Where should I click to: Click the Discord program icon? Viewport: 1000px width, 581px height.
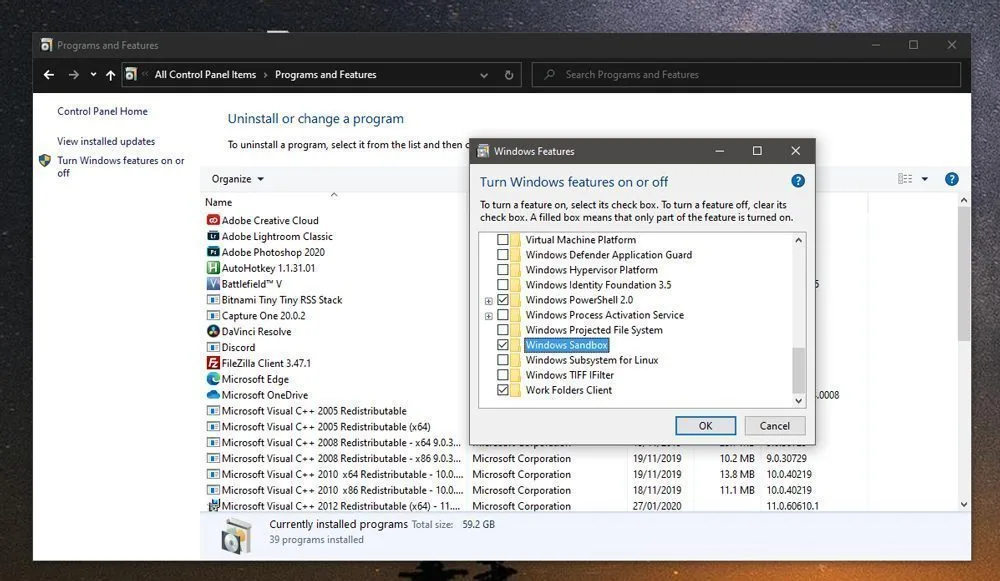point(213,347)
